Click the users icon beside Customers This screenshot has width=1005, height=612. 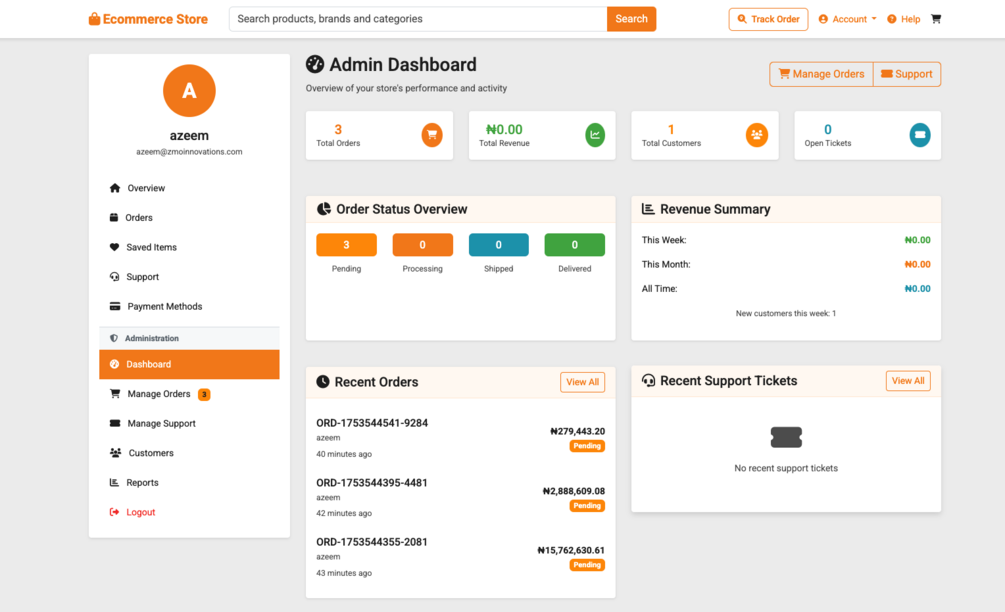point(115,452)
